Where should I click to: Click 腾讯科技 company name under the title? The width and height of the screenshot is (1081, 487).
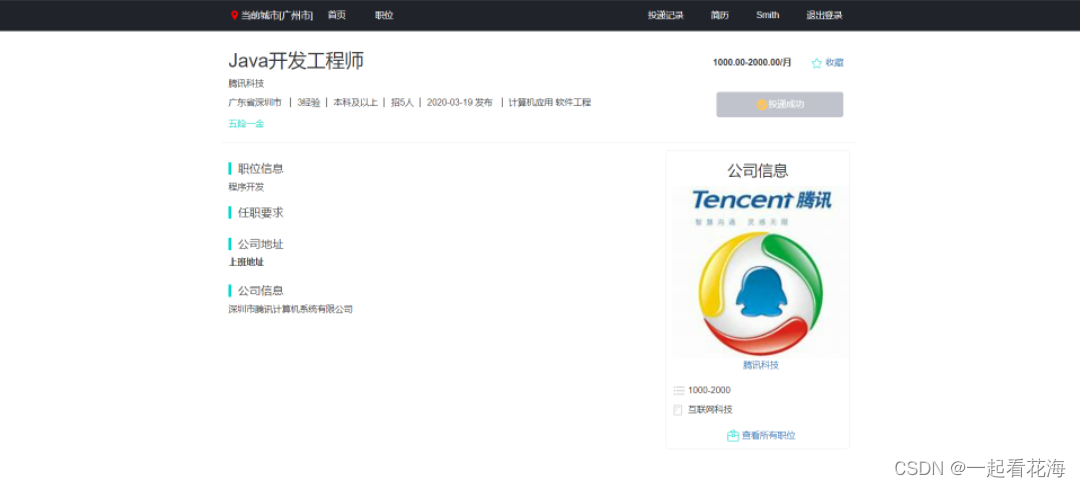[246, 83]
